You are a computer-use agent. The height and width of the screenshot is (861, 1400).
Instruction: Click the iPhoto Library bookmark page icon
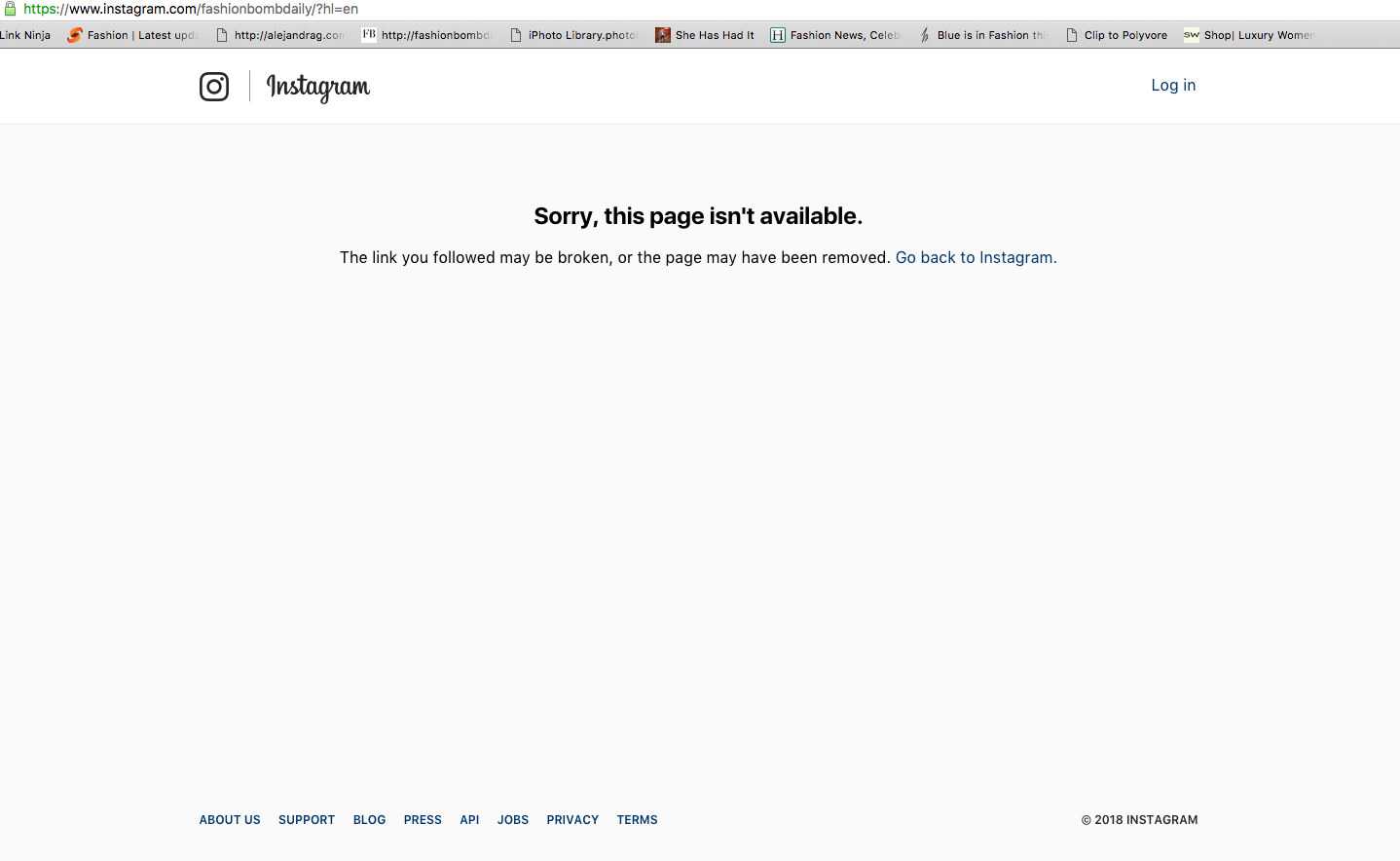pyautogui.click(x=516, y=35)
